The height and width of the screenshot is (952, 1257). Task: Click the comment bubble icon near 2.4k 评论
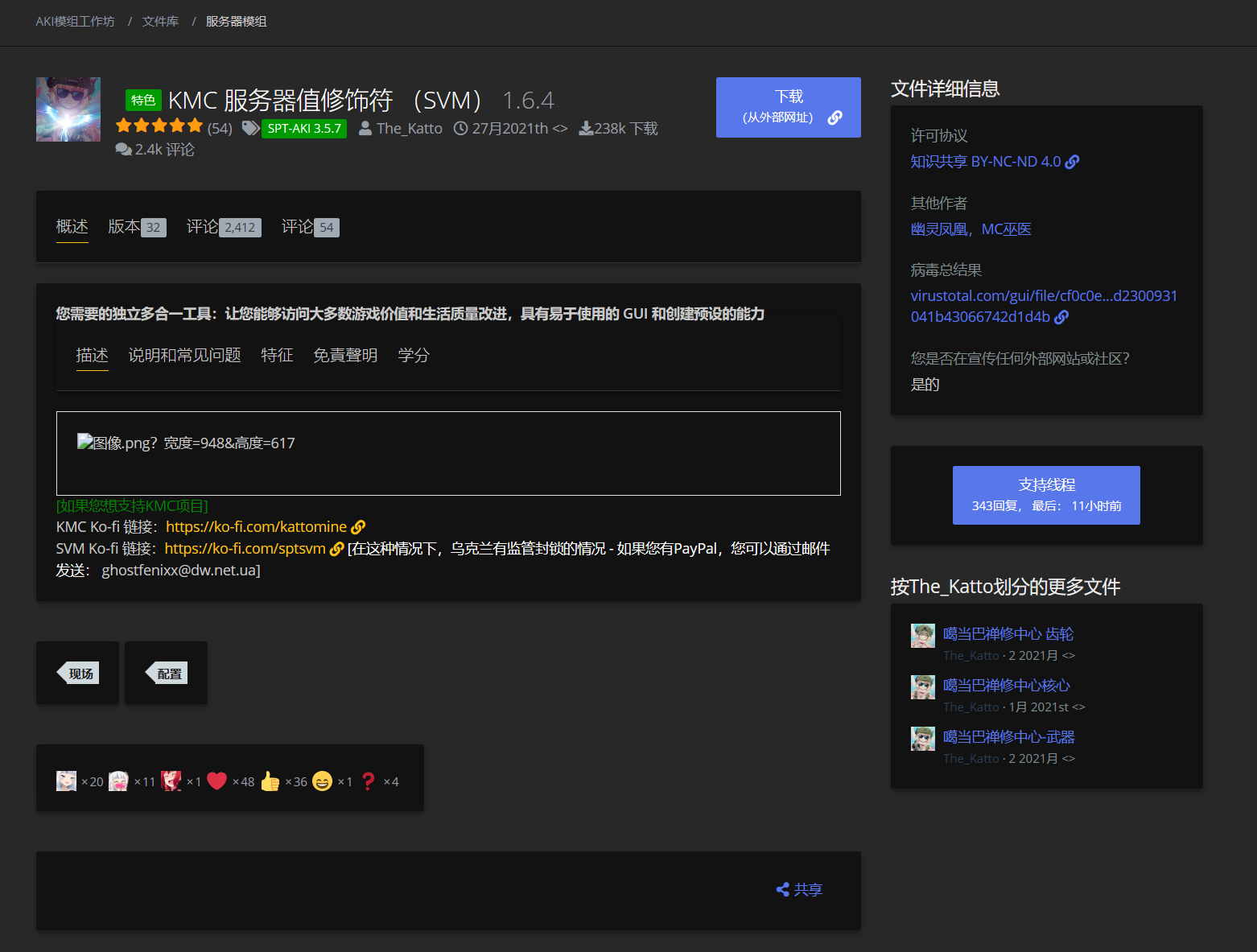pos(122,149)
